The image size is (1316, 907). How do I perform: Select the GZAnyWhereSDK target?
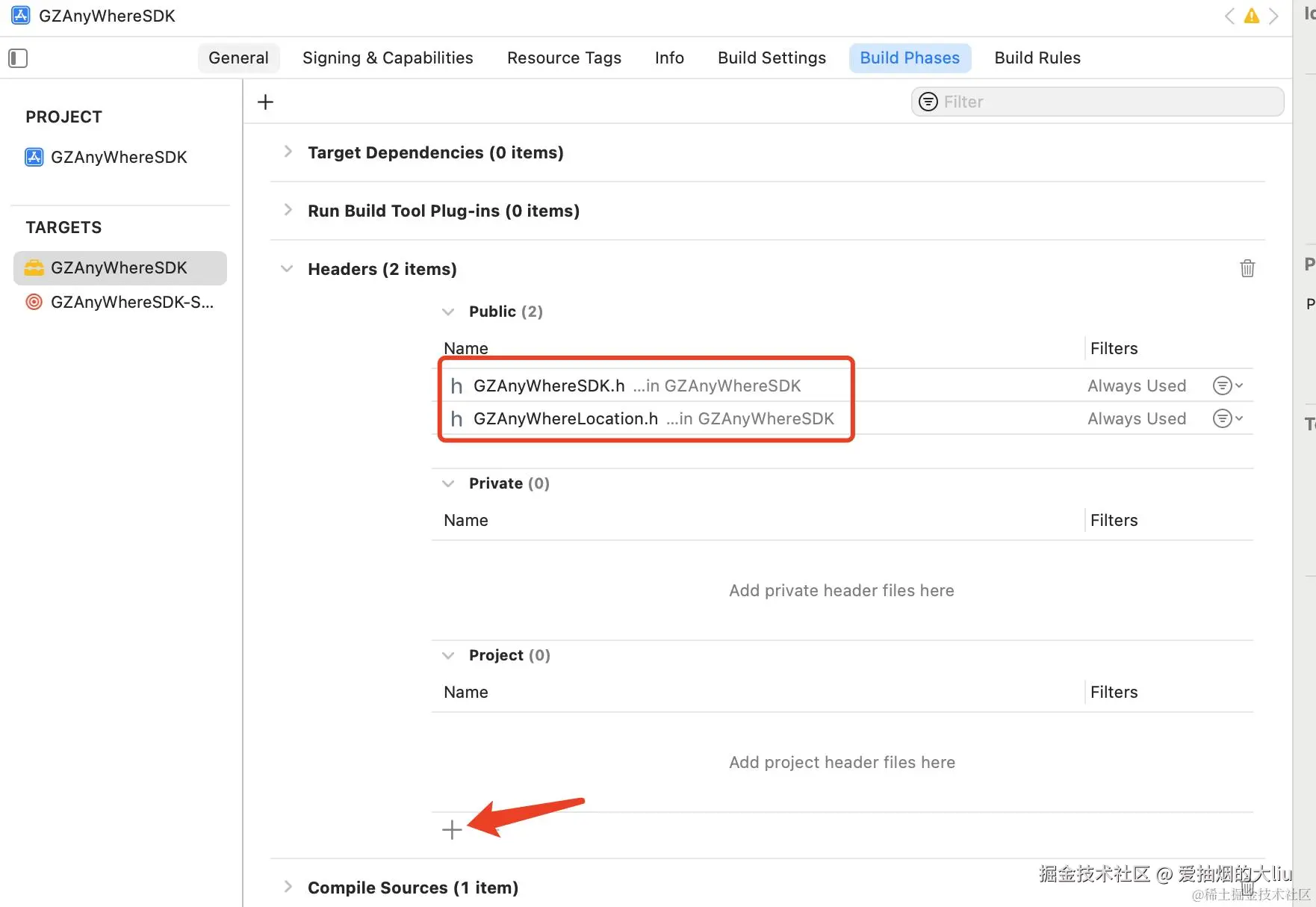(x=120, y=267)
